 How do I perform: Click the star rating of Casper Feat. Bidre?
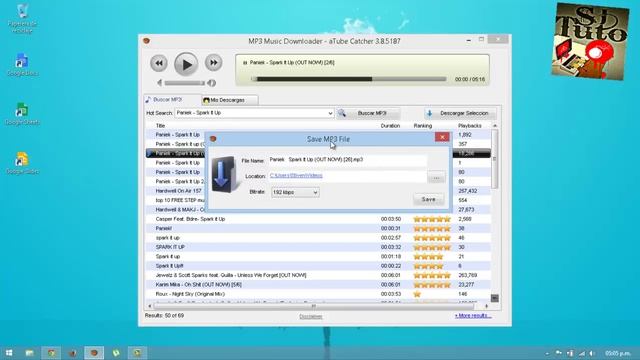(432, 219)
